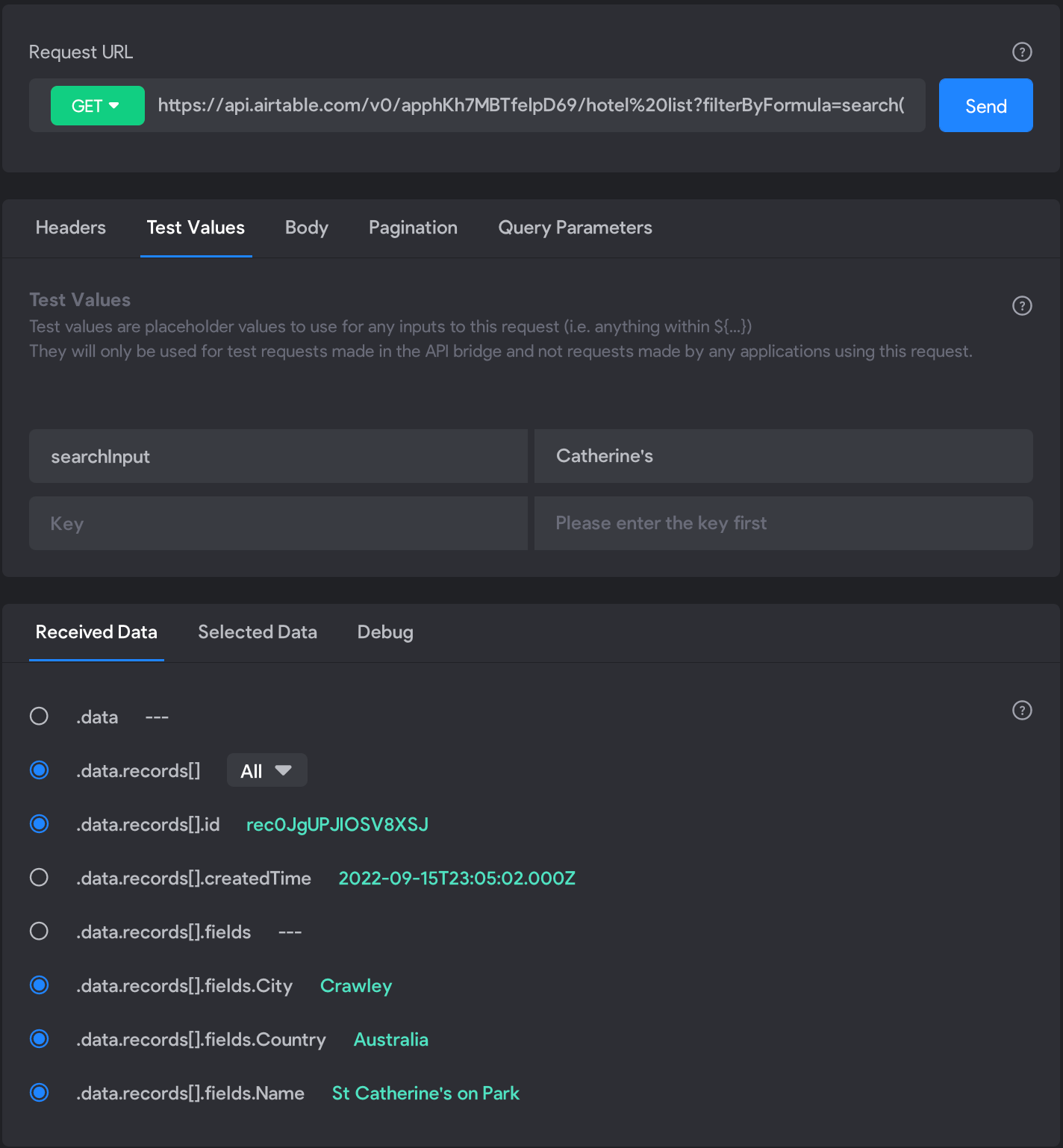Image resolution: width=1063 pixels, height=1148 pixels.
Task: Open the Debug tab
Action: [x=385, y=632]
